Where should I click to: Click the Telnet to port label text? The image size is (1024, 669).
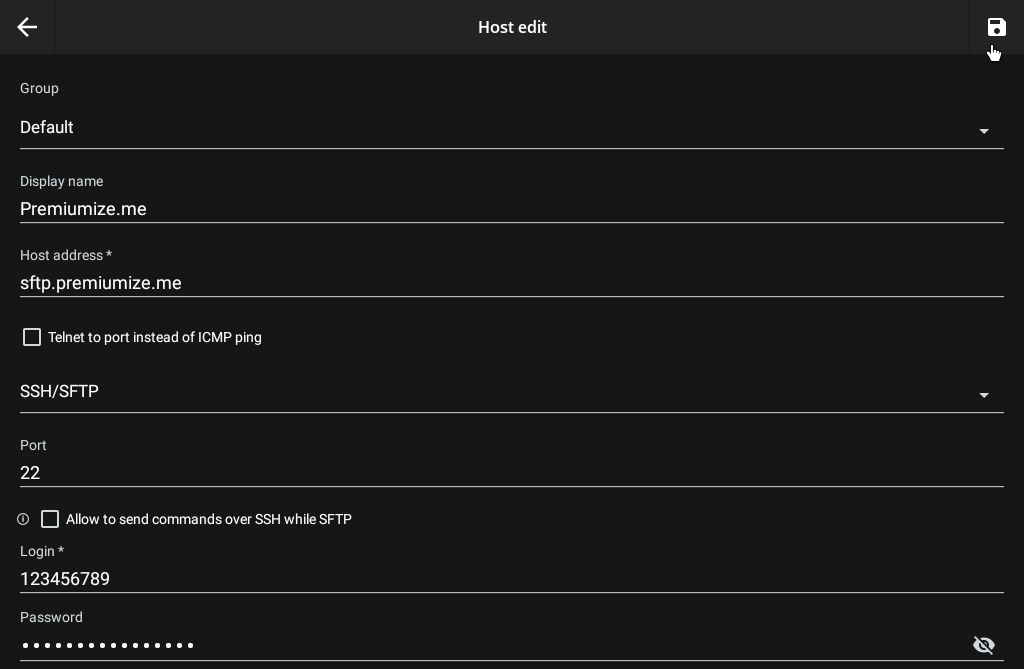(x=155, y=337)
